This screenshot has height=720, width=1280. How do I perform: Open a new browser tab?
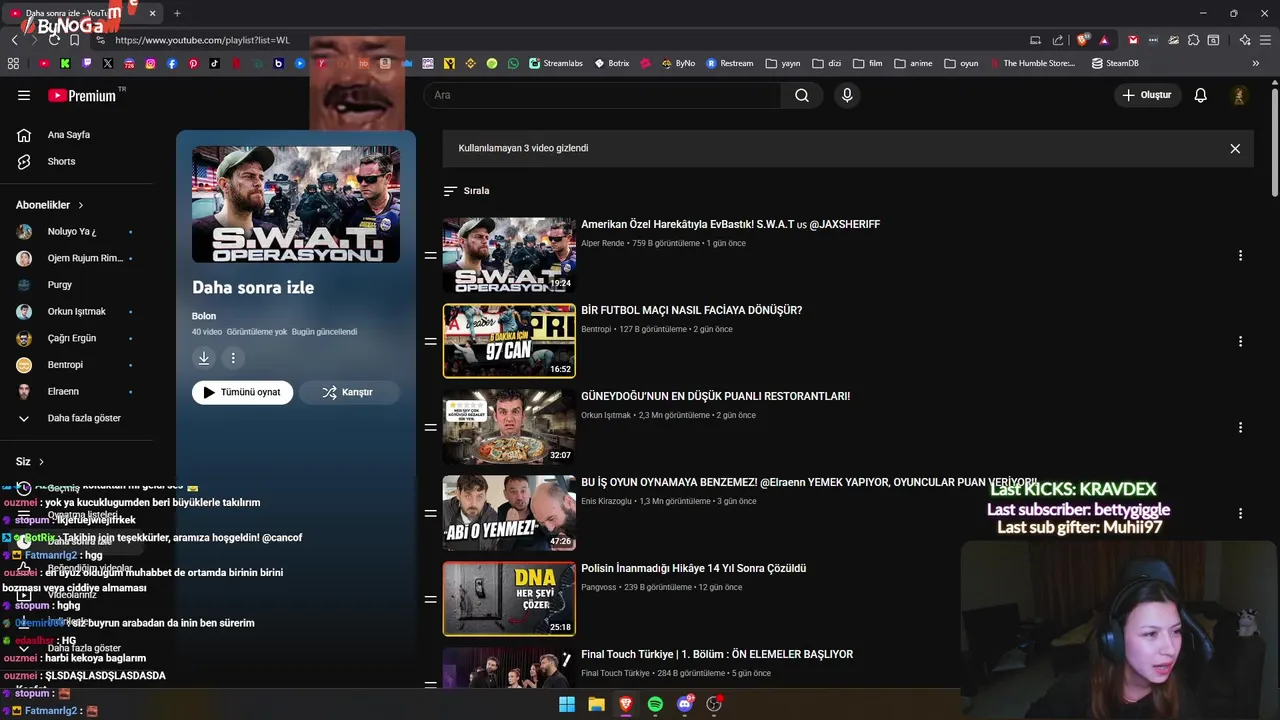(x=177, y=13)
